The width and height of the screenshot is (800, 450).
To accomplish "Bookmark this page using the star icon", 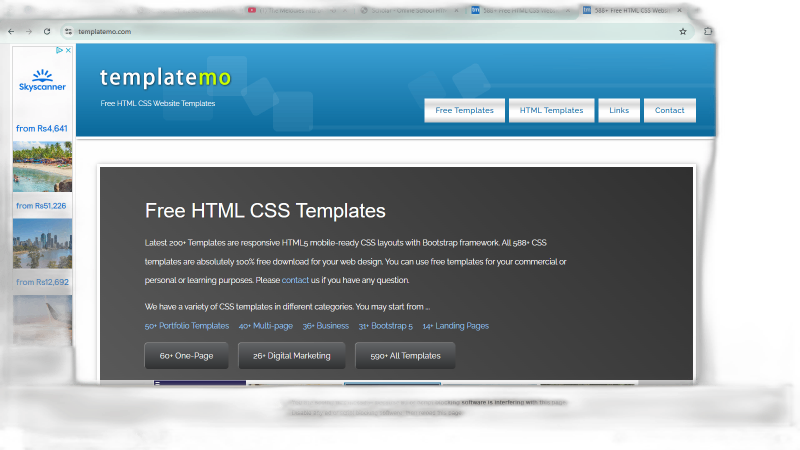I will pos(683,31).
